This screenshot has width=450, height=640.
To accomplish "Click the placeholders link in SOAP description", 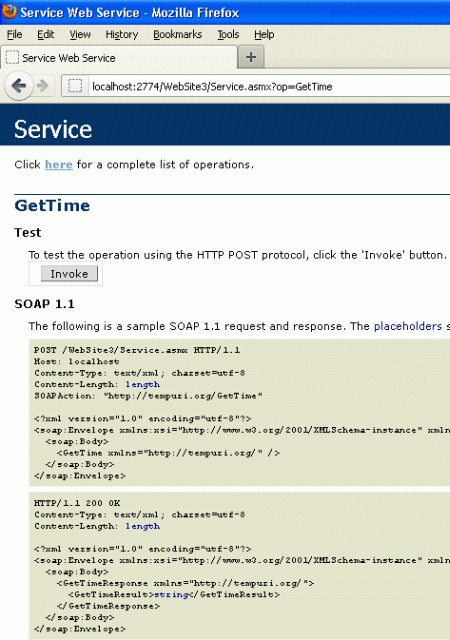I will click(408, 326).
